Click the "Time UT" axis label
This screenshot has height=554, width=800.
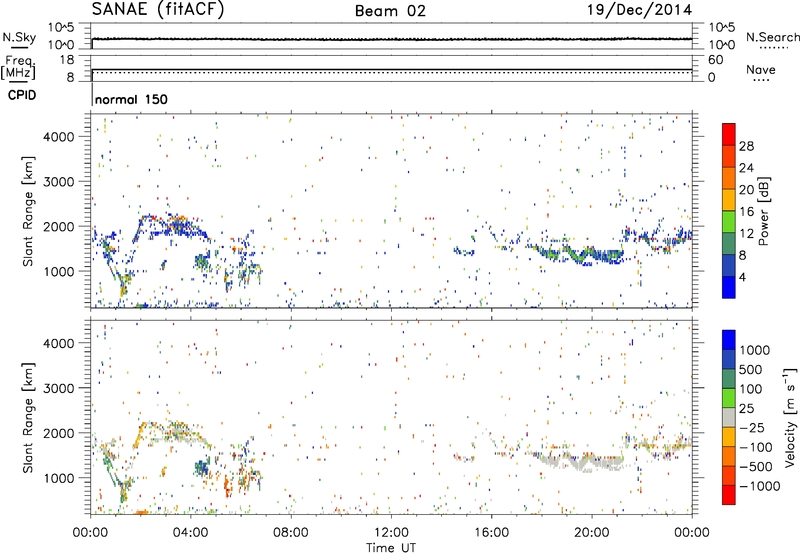pos(391,548)
